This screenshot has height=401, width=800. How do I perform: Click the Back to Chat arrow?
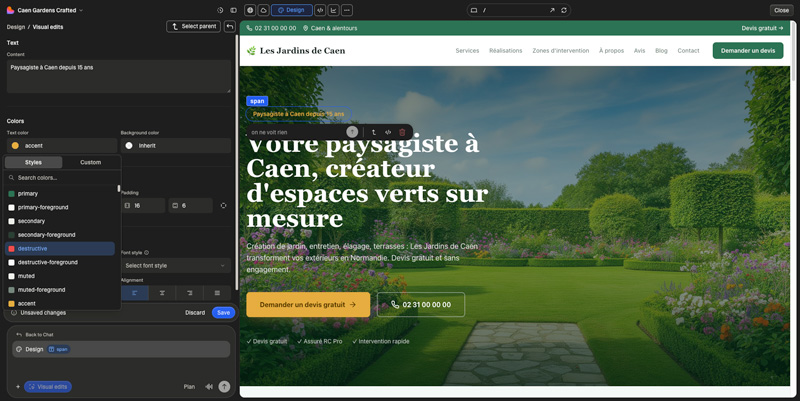[x=19, y=335]
